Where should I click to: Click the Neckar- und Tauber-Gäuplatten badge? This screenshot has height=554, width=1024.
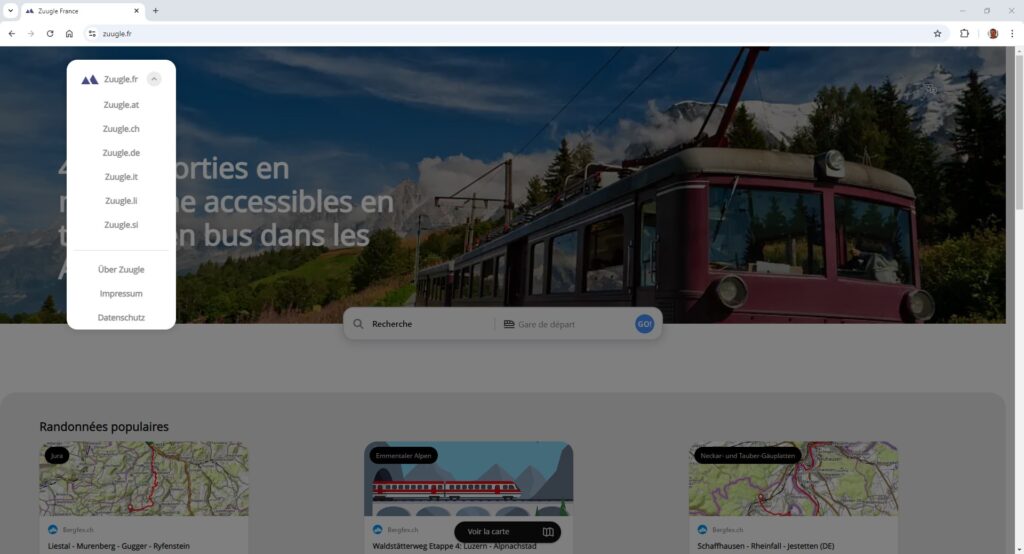point(748,456)
